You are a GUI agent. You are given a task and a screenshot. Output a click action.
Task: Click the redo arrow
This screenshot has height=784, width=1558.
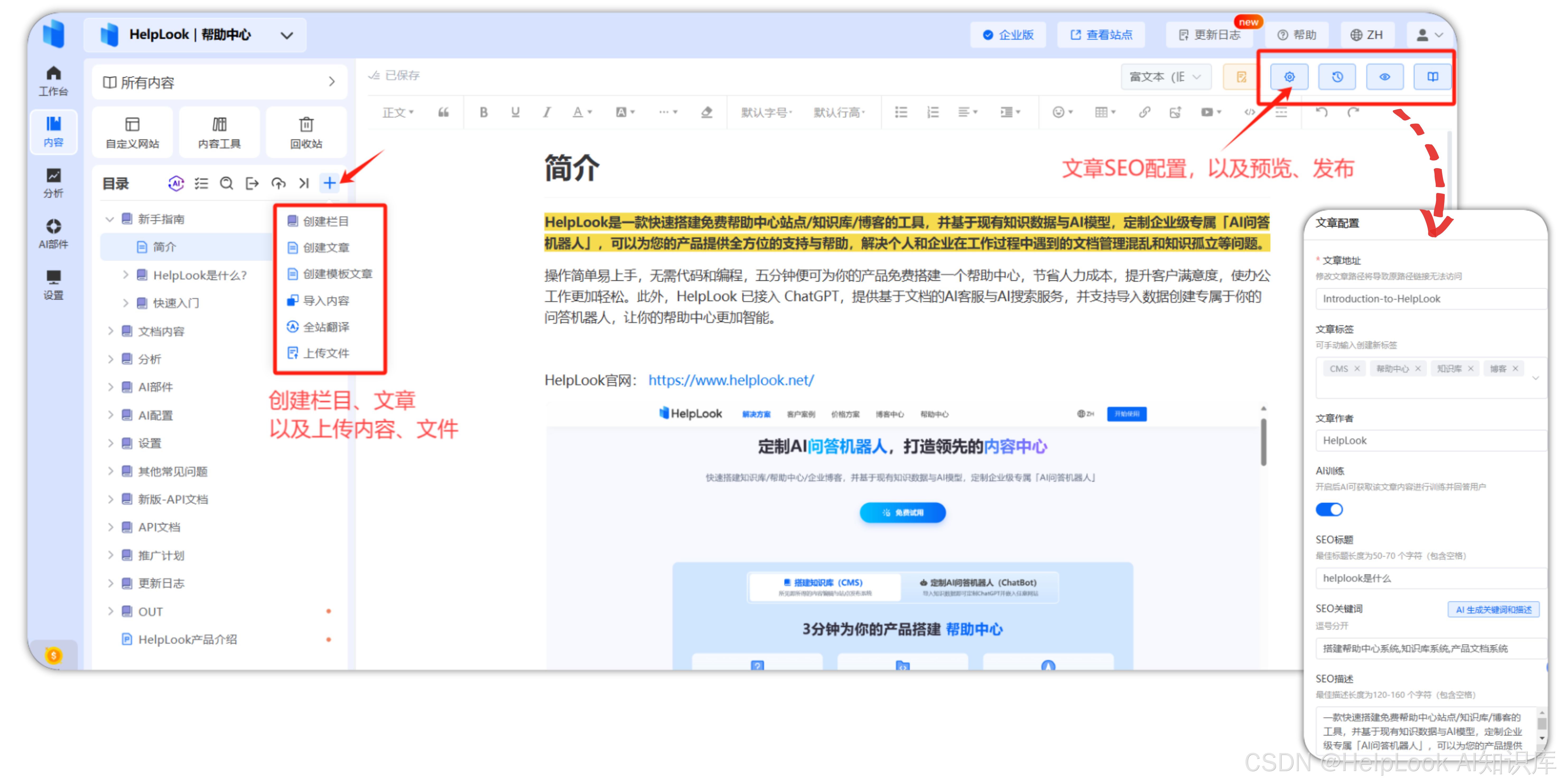1354,112
